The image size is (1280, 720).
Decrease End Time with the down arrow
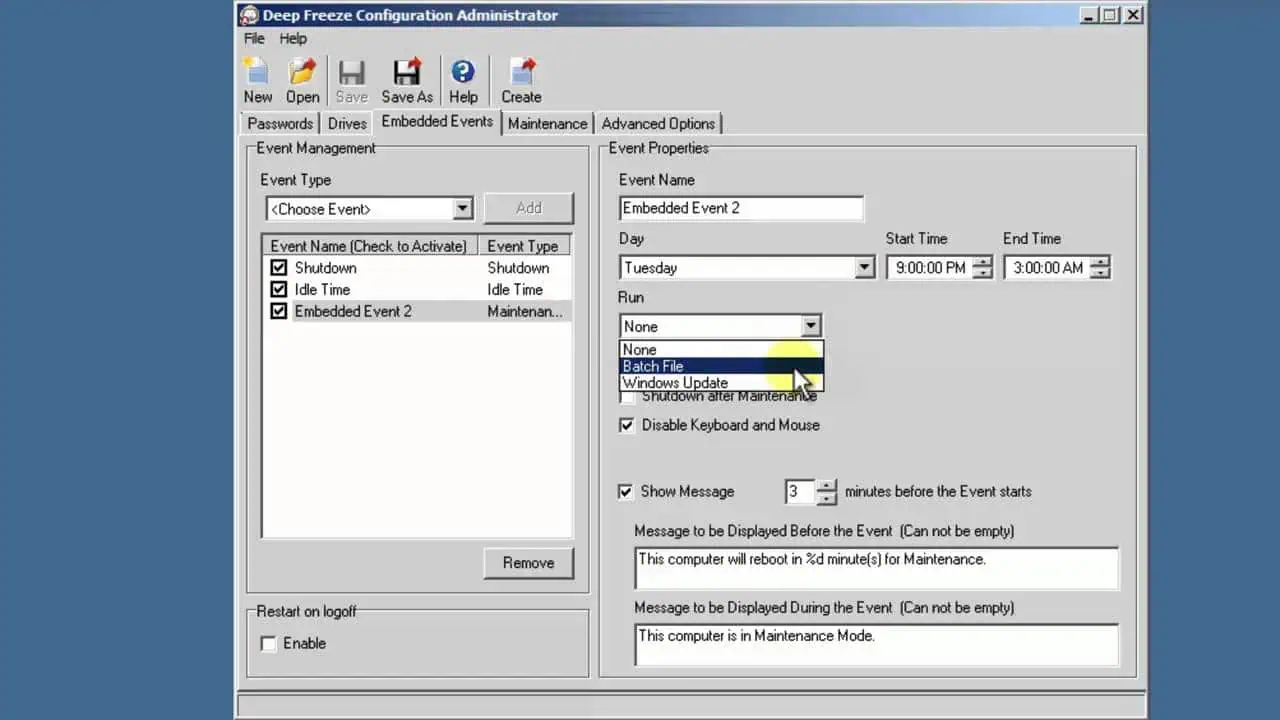tap(1100, 273)
